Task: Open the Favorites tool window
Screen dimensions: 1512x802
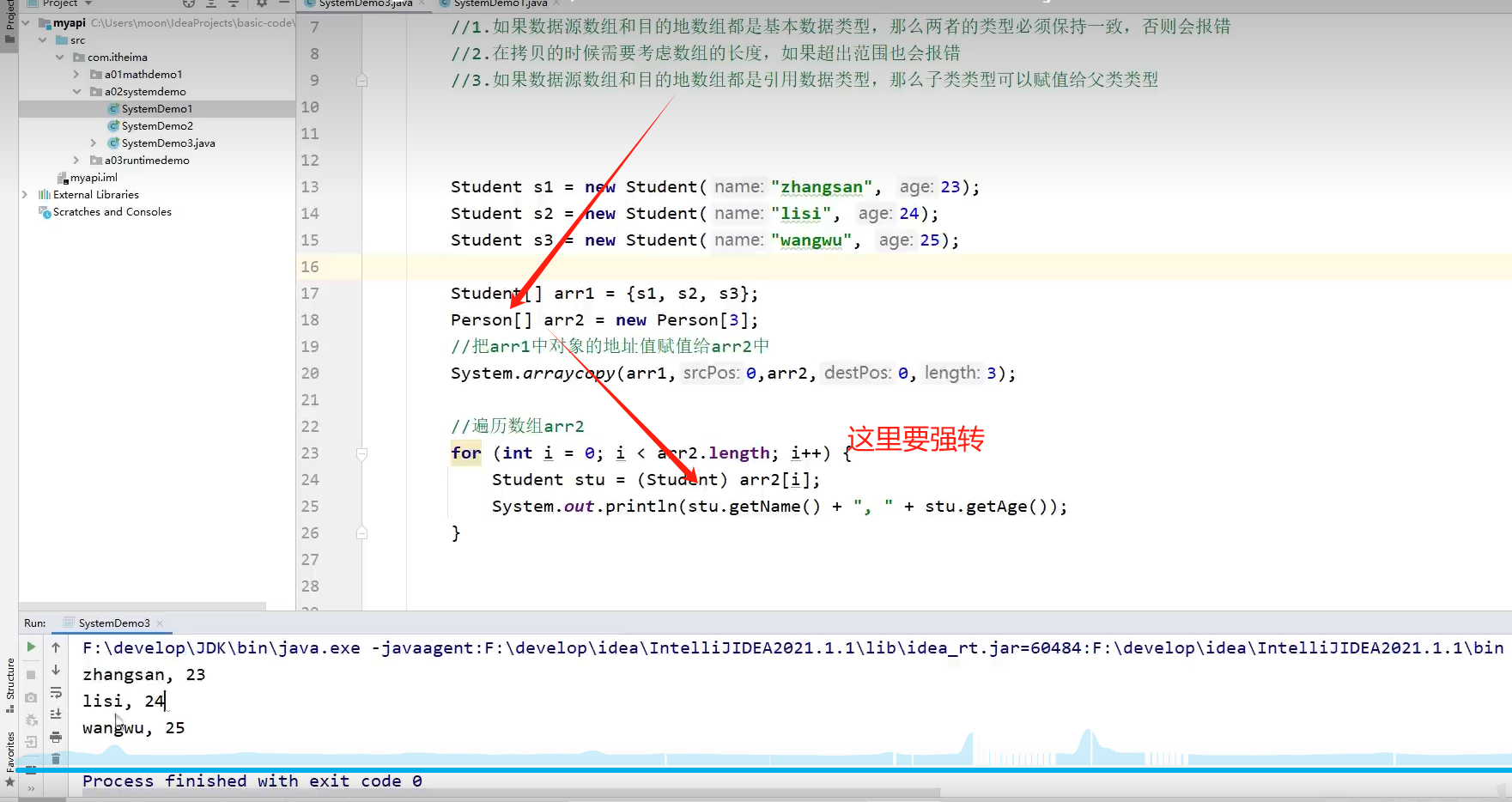Action: [9, 754]
